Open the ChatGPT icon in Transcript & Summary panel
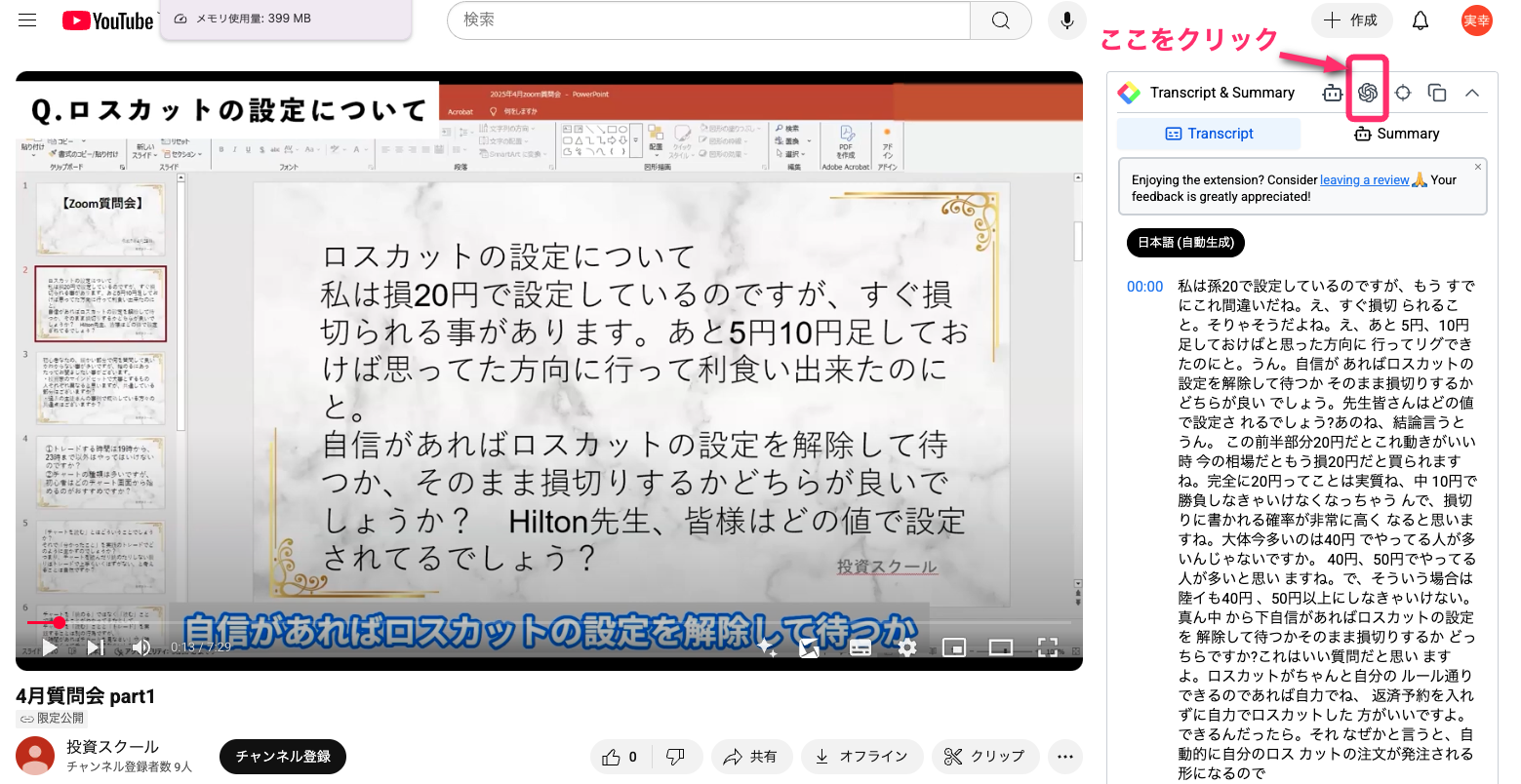The height and width of the screenshot is (784, 1521). click(1368, 92)
